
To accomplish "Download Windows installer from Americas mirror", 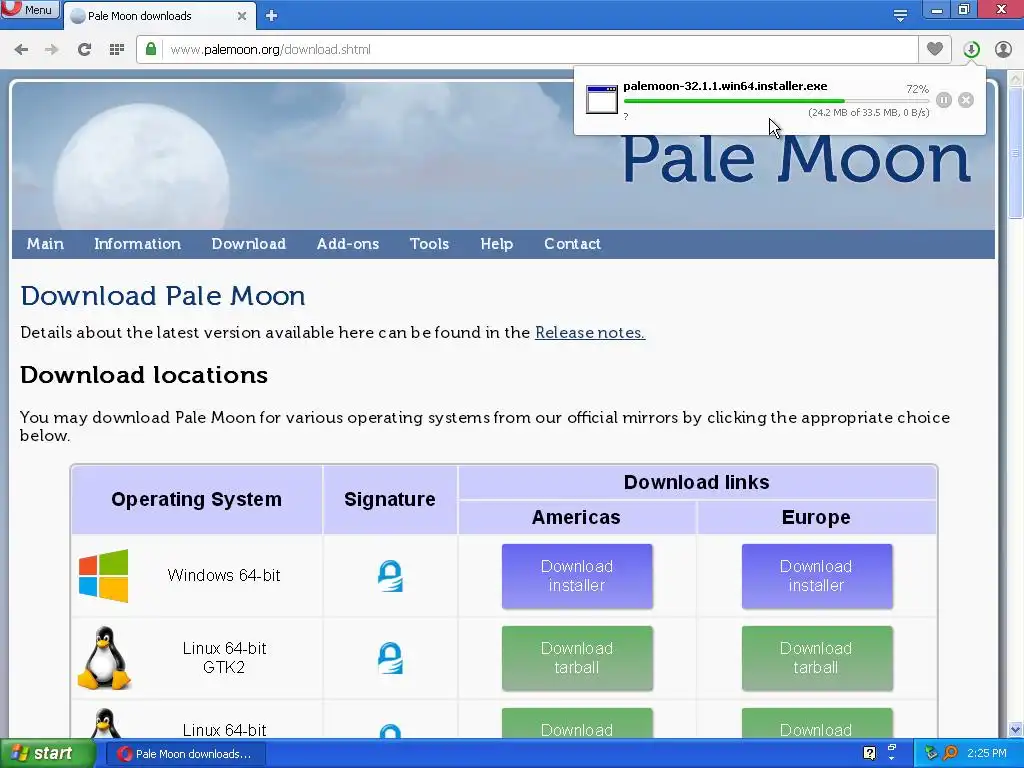I will (x=577, y=576).
